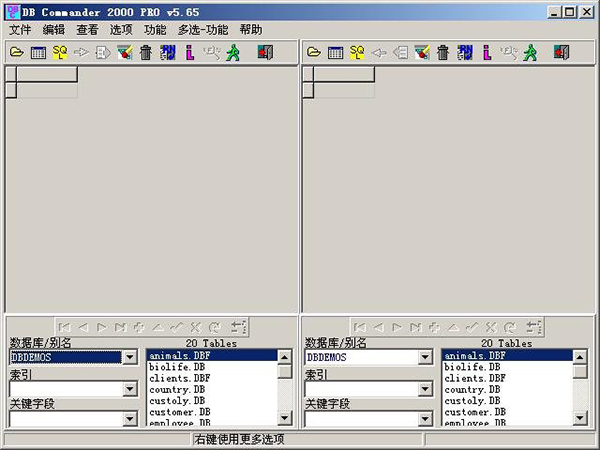600x450 pixels.
Task: Click the trash can icon in right panel toolbar
Action: coord(443,52)
